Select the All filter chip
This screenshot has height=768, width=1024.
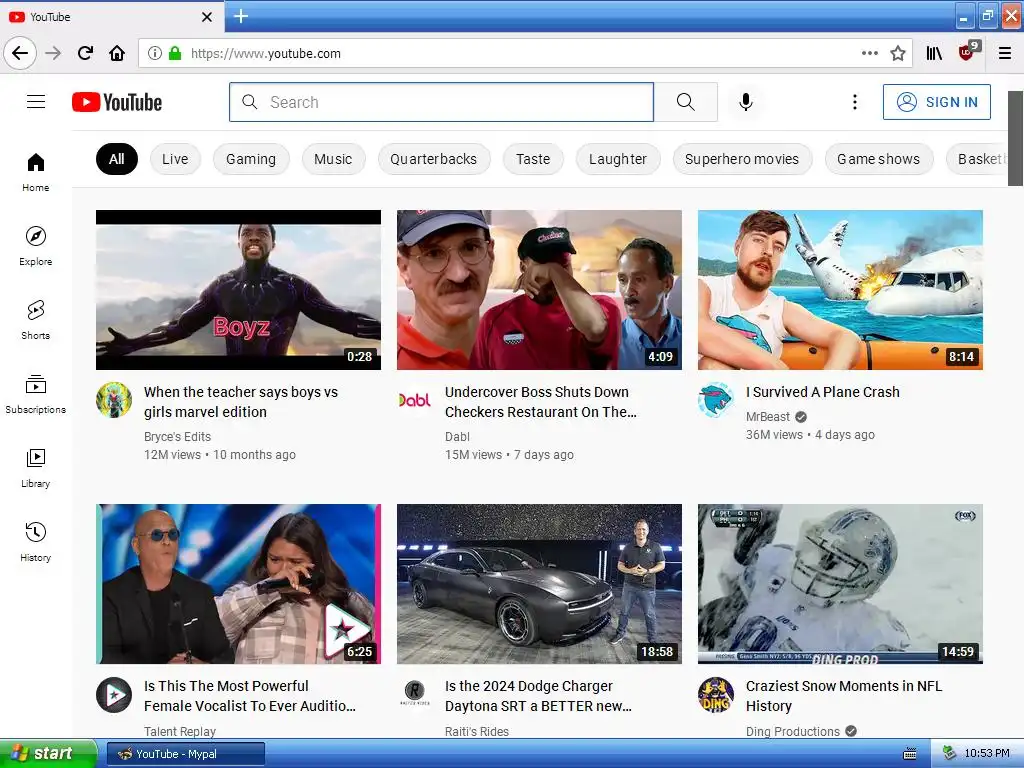click(x=117, y=159)
